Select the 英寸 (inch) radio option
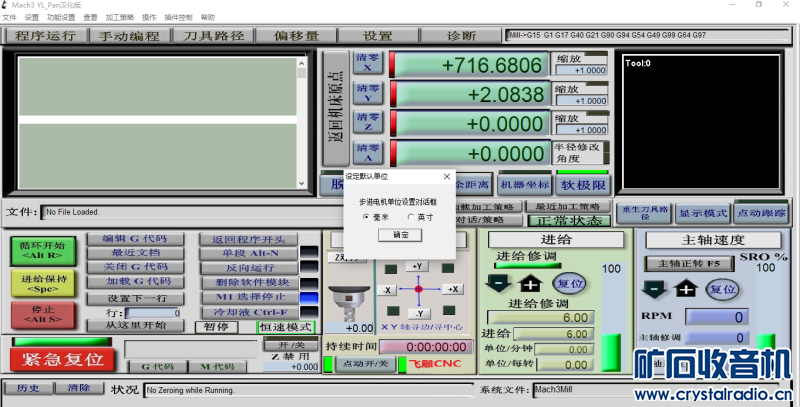This screenshot has height=407, width=800. click(410, 217)
